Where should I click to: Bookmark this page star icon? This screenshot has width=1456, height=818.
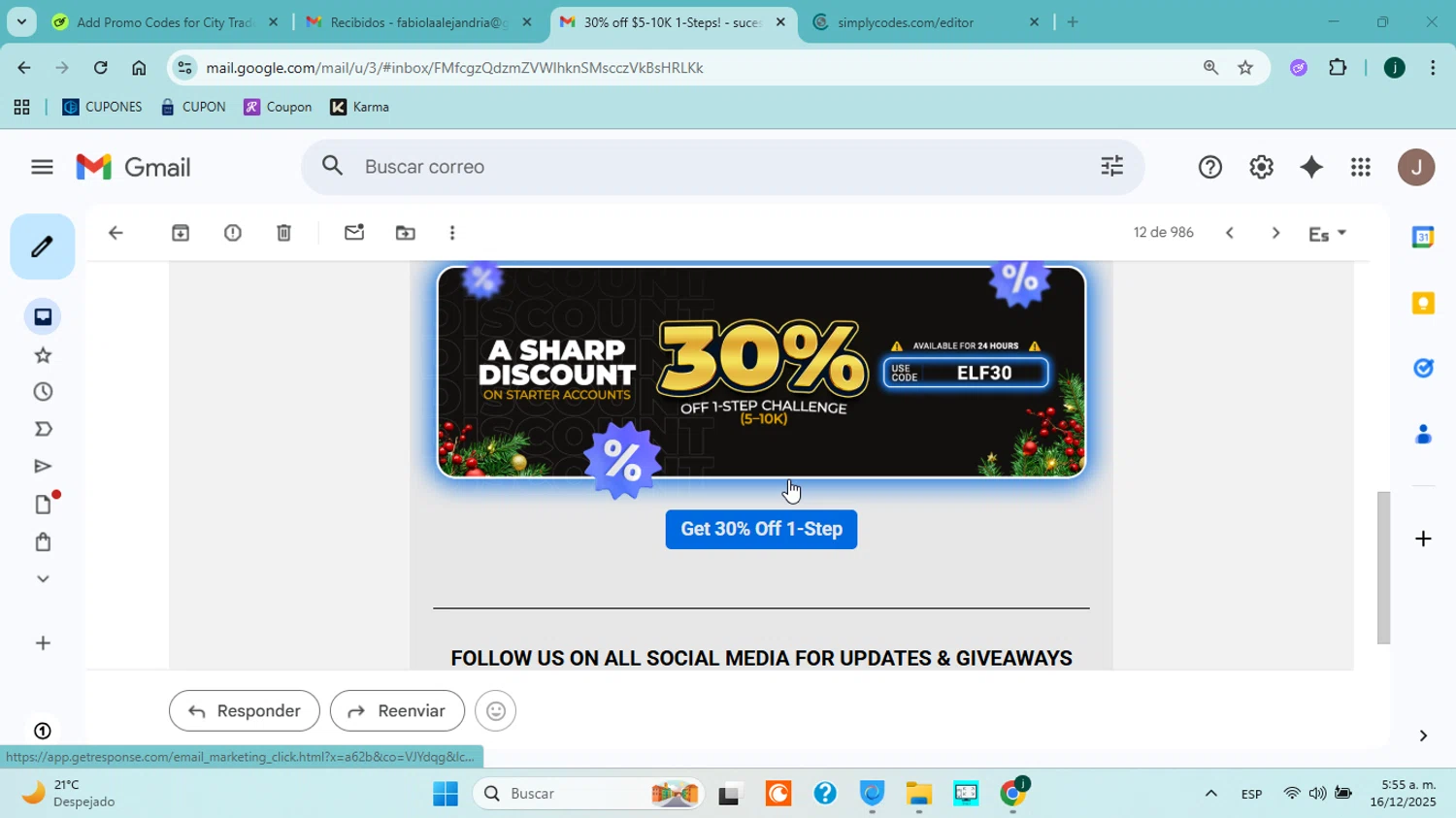coord(1245,68)
